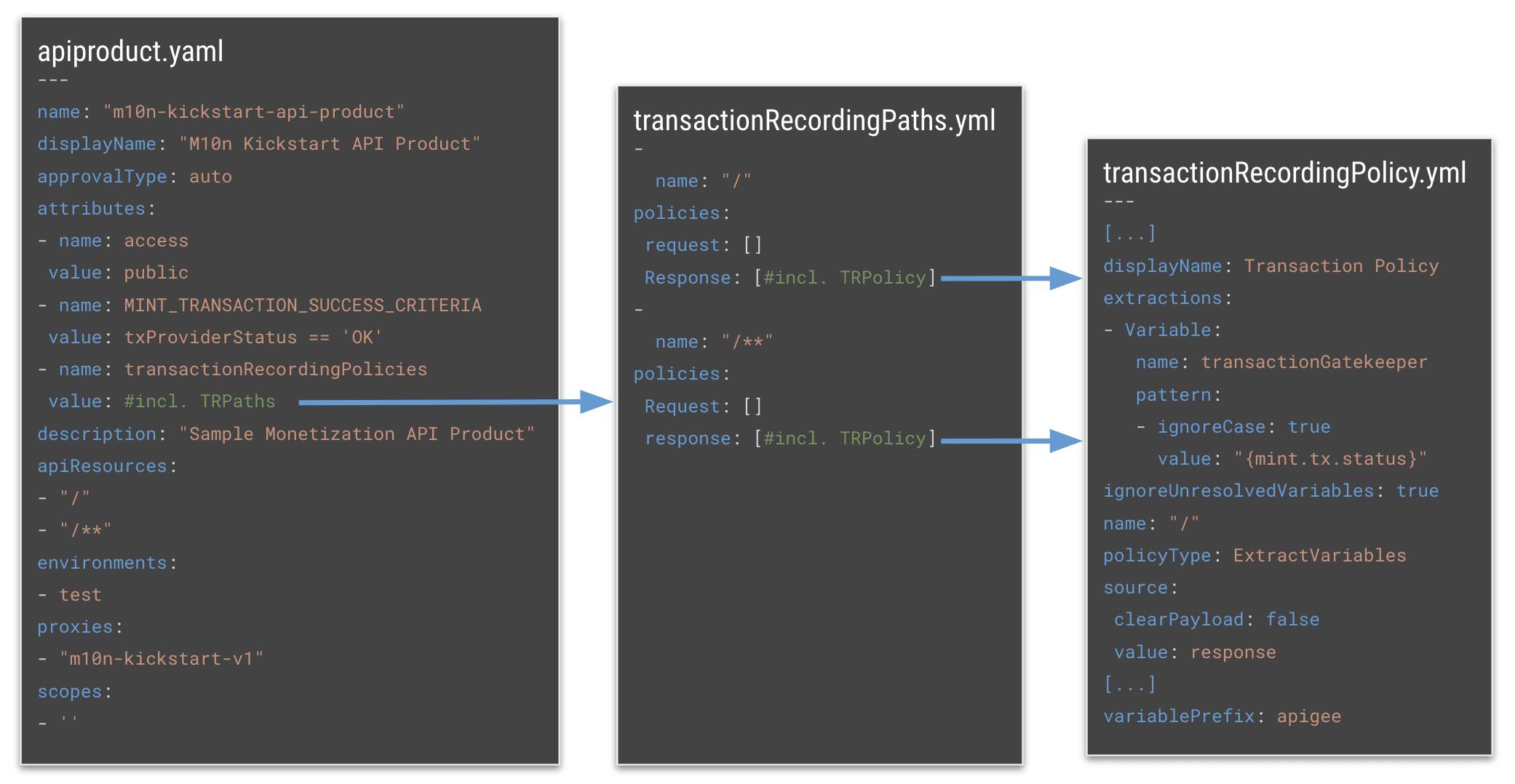Click the second policies: key under "/**"

click(x=681, y=374)
